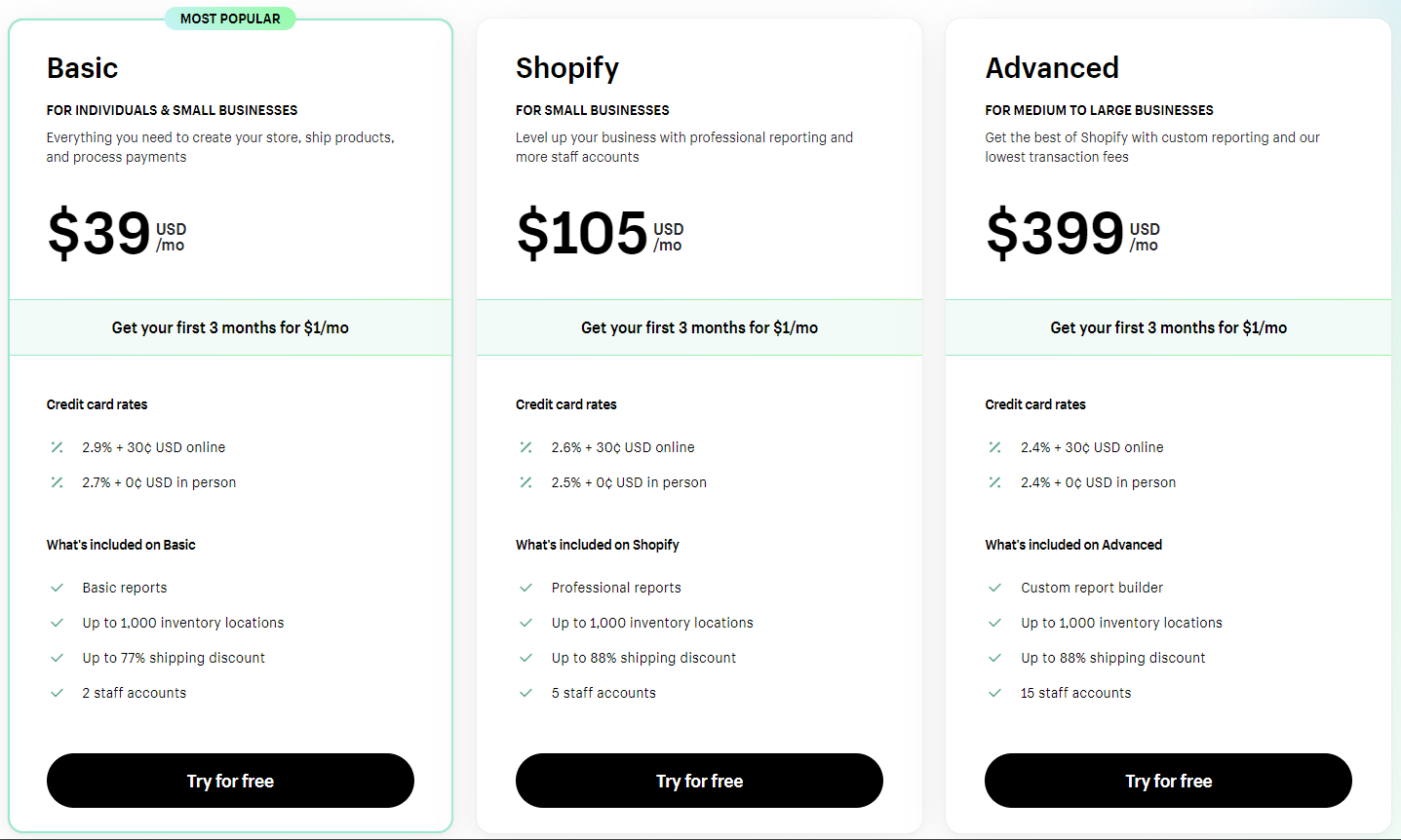Click the checkmark beside 15 staff accounts
Viewport: 1401px width, 840px height.
click(994, 693)
